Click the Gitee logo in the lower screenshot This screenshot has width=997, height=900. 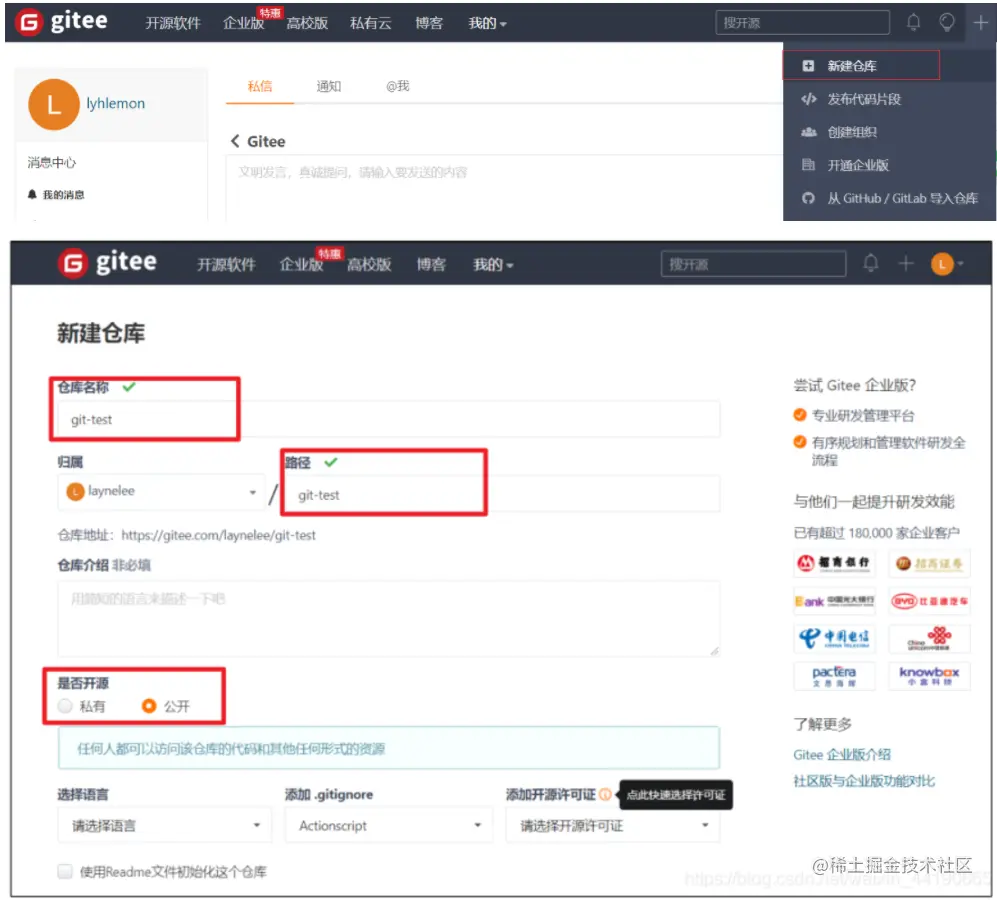[x=107, y=262]
